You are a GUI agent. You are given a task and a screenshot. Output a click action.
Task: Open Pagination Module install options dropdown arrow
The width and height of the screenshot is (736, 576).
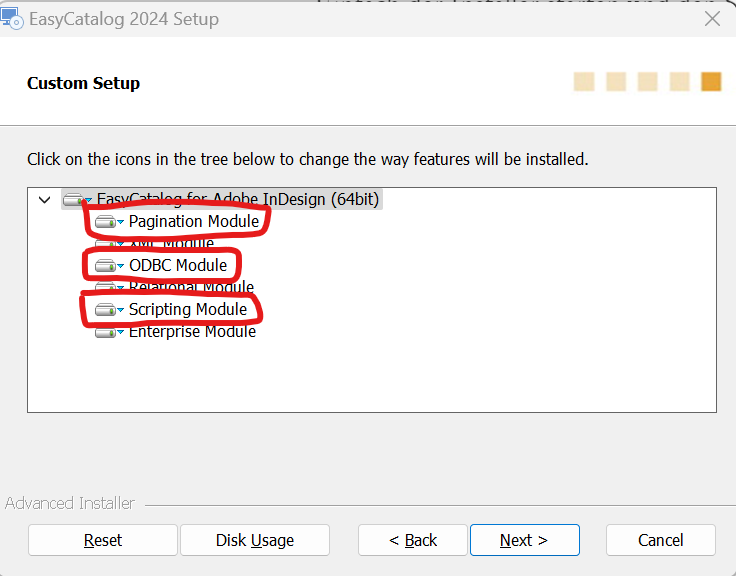121,222
